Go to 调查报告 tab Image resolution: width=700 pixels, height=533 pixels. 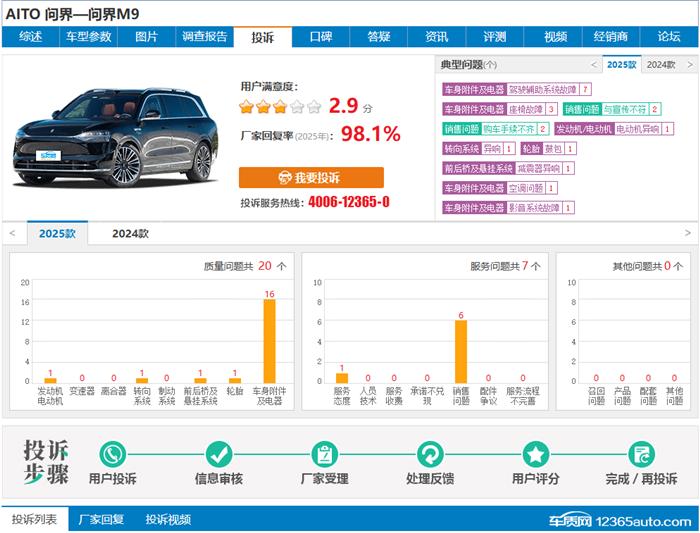click(204, 37)
